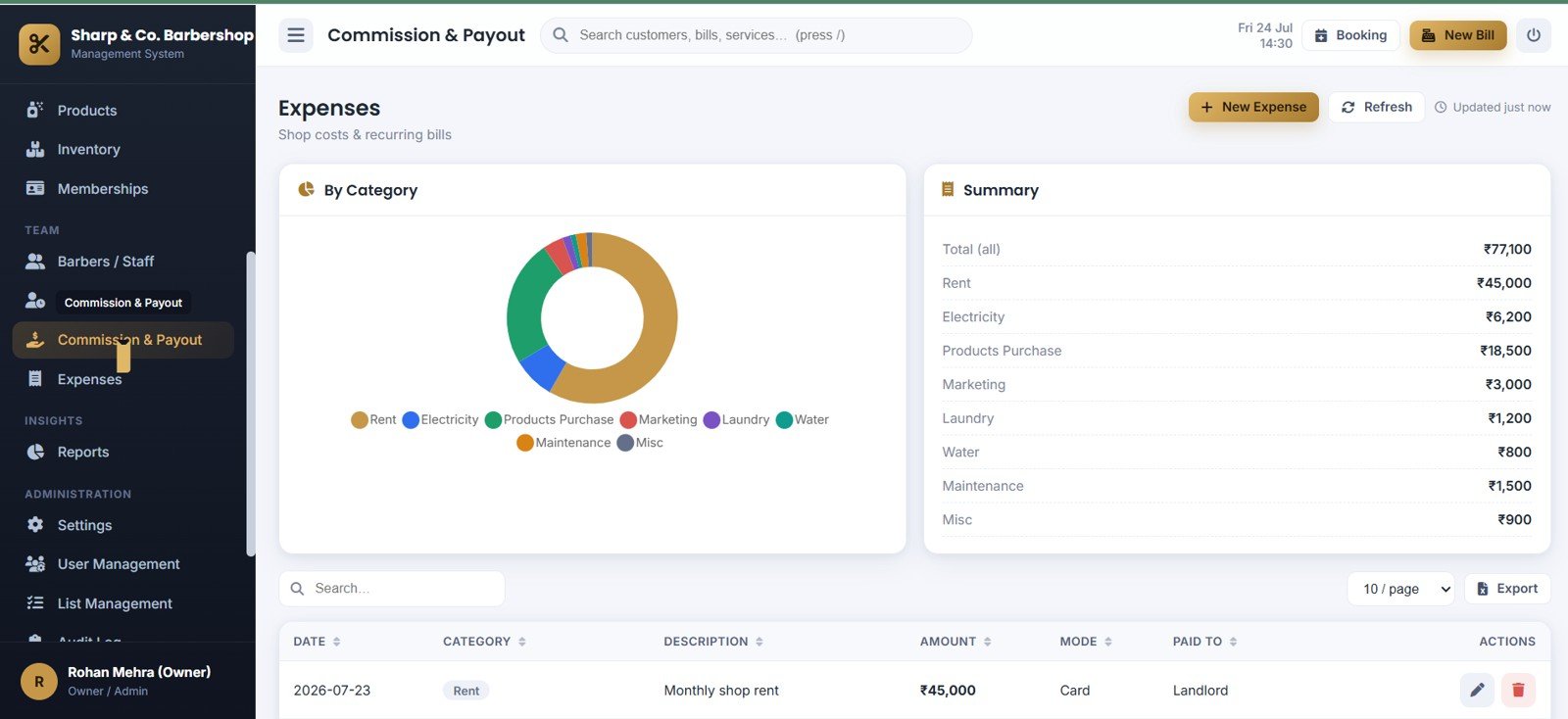Open Reports in the sidebar
This screenshot has width=1568, height=719.
pyautogui.click(x=122, y=452)
